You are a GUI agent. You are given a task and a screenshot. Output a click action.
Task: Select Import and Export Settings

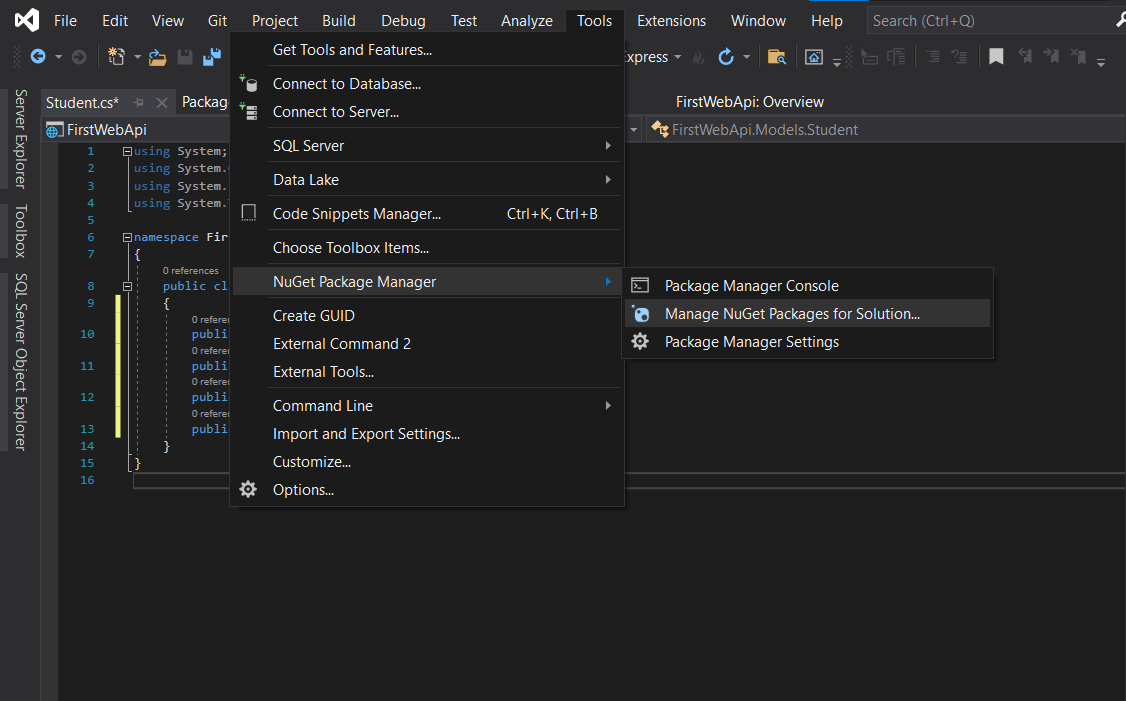[x=366, y=433]
